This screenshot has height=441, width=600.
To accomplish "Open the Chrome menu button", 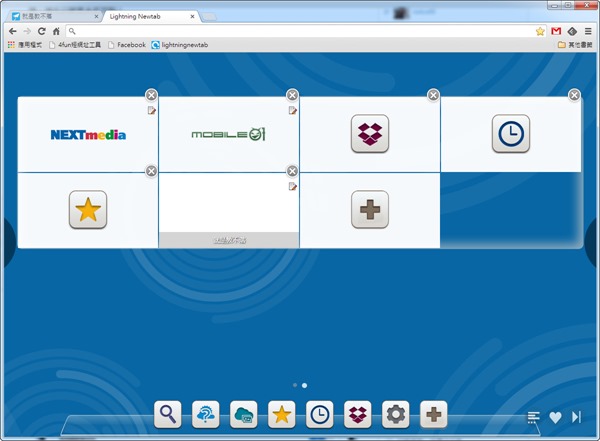I will click(588, 31).
